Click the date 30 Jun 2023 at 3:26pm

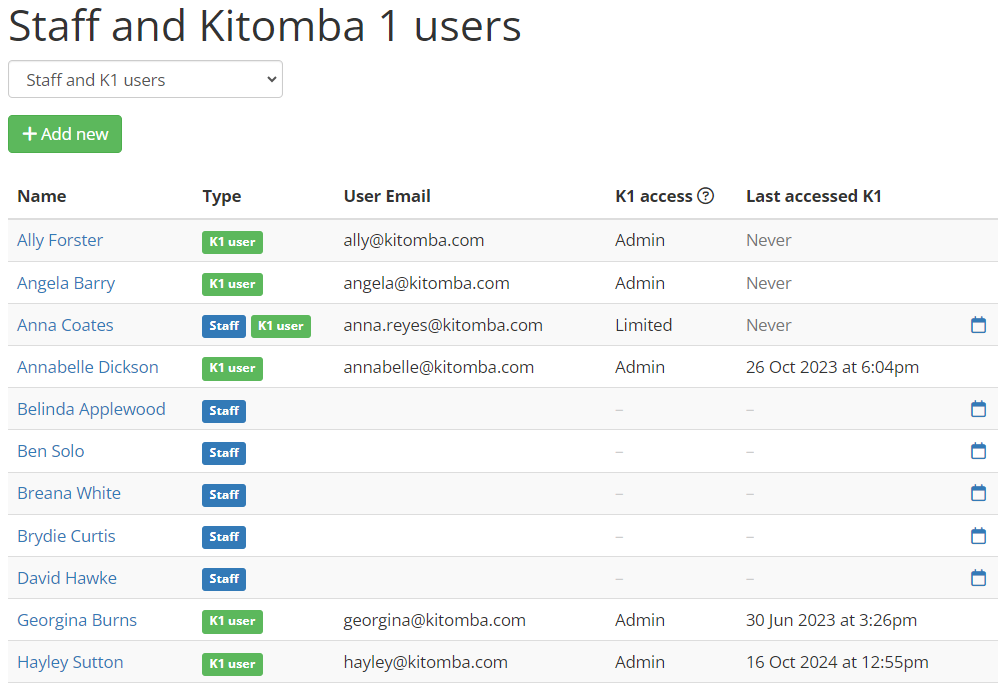coord(831,620)
